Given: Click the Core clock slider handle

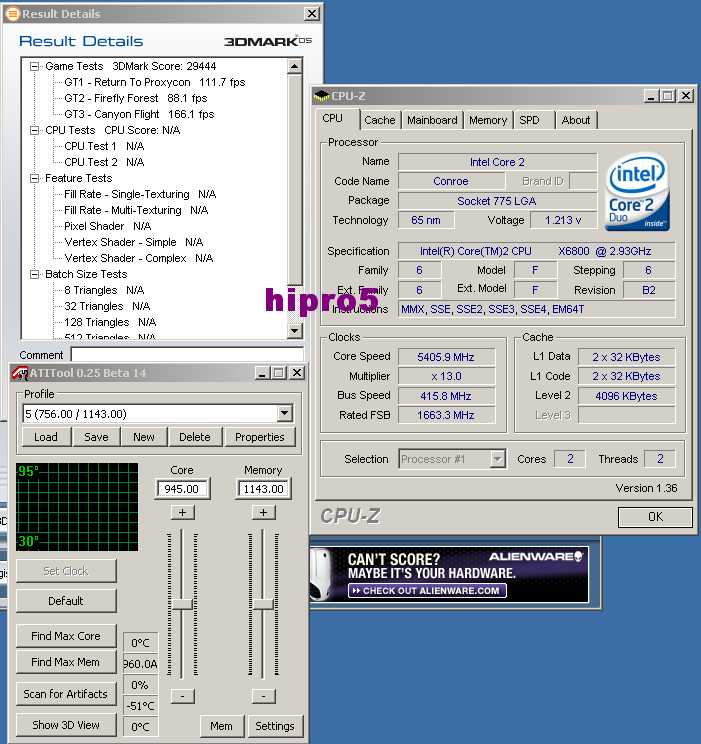Looking at the screenshot, I should (x=182, y=604).
